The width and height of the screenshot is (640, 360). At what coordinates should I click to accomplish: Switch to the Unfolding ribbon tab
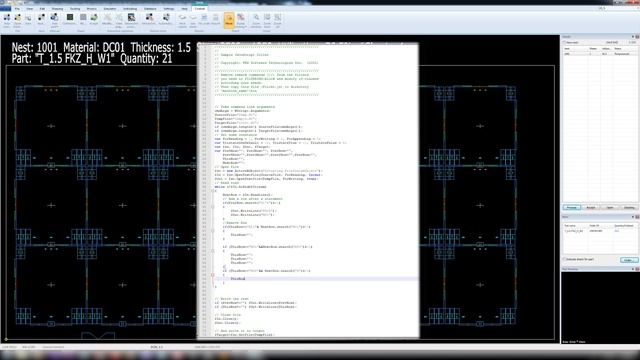click(130, 9)
